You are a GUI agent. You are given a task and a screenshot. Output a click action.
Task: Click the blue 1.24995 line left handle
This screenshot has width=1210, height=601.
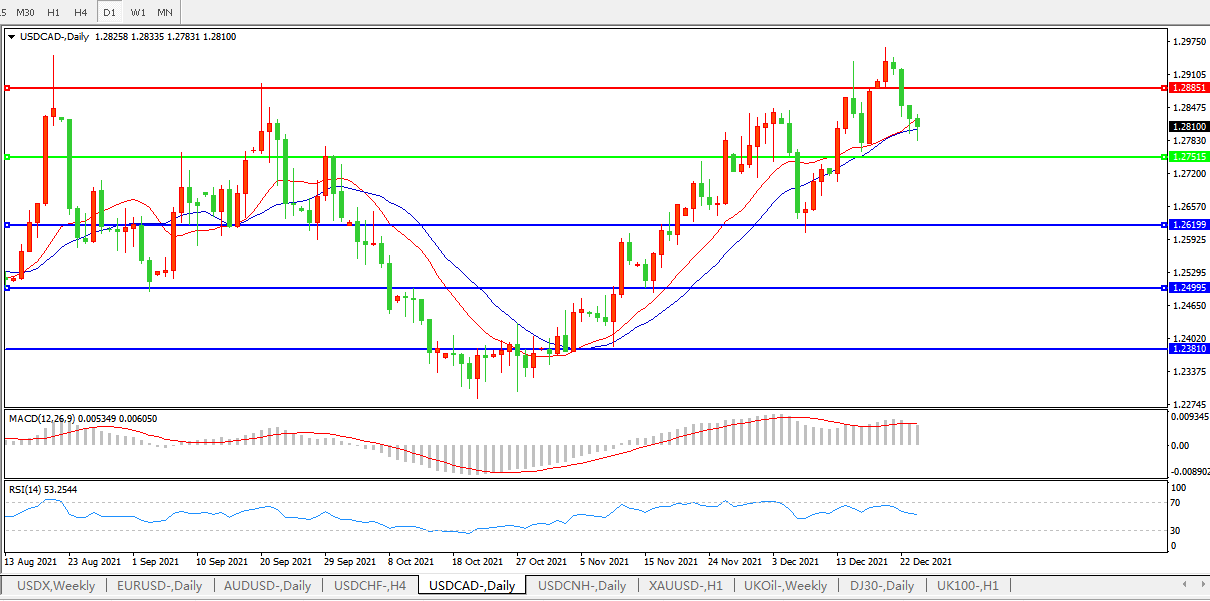(x=8, y=288)
